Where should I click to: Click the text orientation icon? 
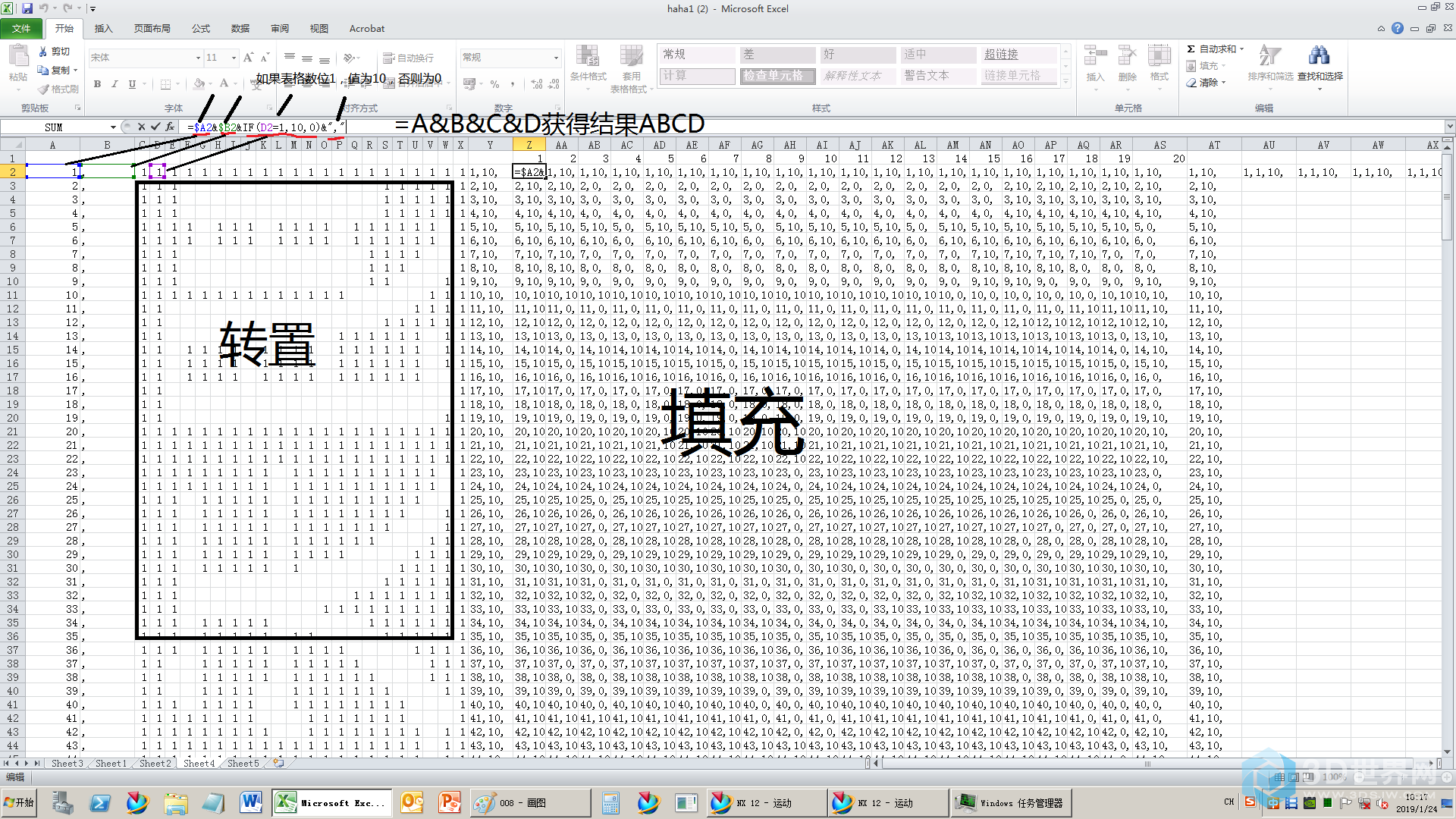click(x=349, y=58)
